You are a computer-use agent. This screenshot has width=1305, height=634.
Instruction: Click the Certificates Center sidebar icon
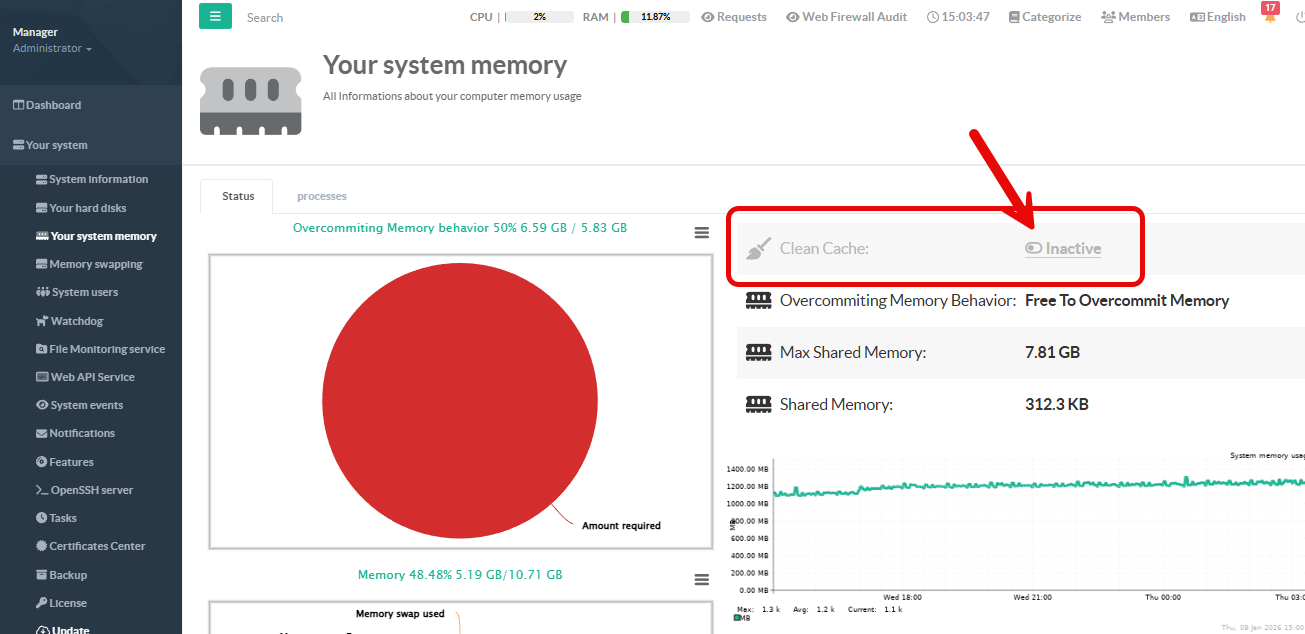[x=42, y=546]
